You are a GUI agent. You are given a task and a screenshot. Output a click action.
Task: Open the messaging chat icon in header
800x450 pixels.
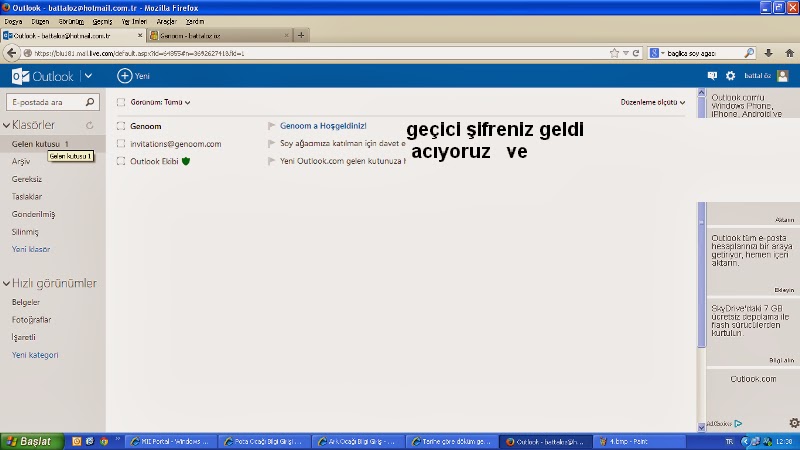(x=712, y=76)
